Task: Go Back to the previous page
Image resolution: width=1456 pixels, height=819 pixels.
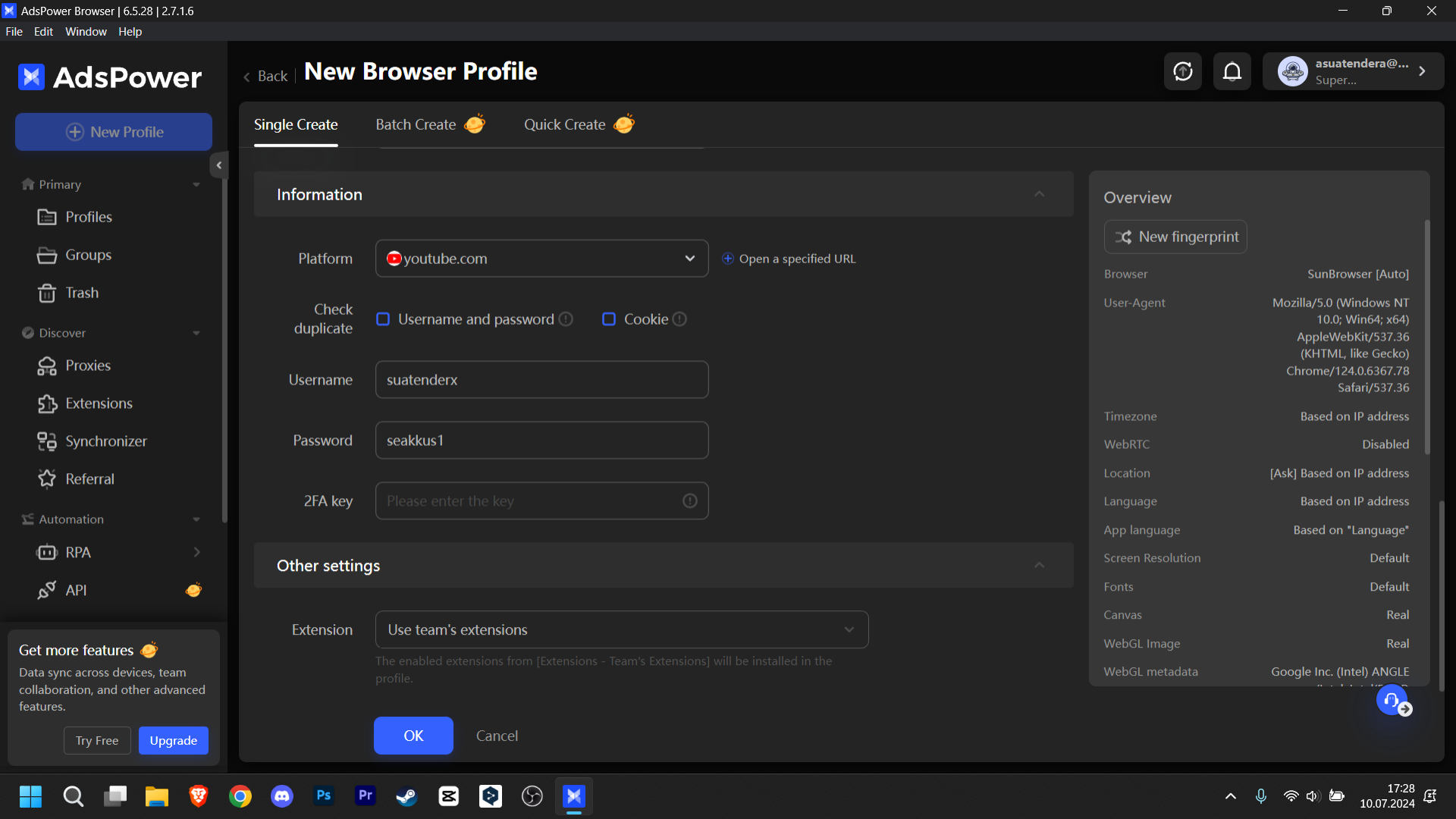Action: point(265,76)
